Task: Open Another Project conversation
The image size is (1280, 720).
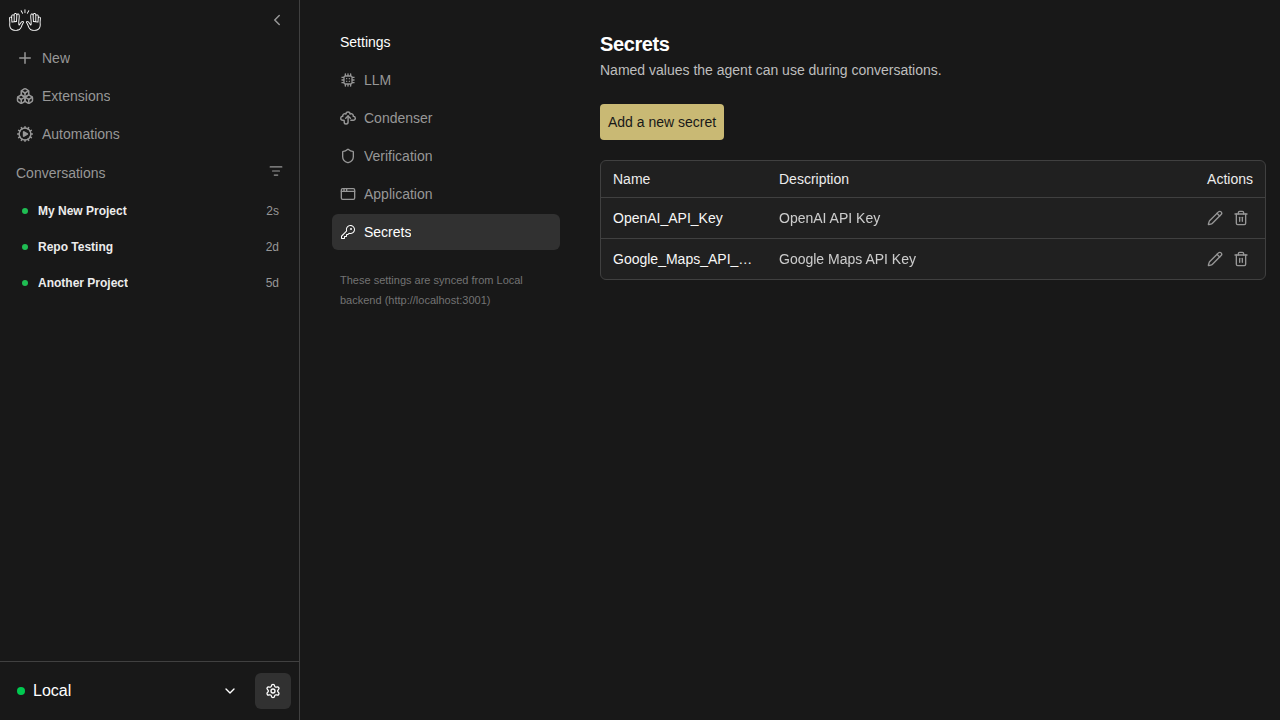Action: [149, 283]
